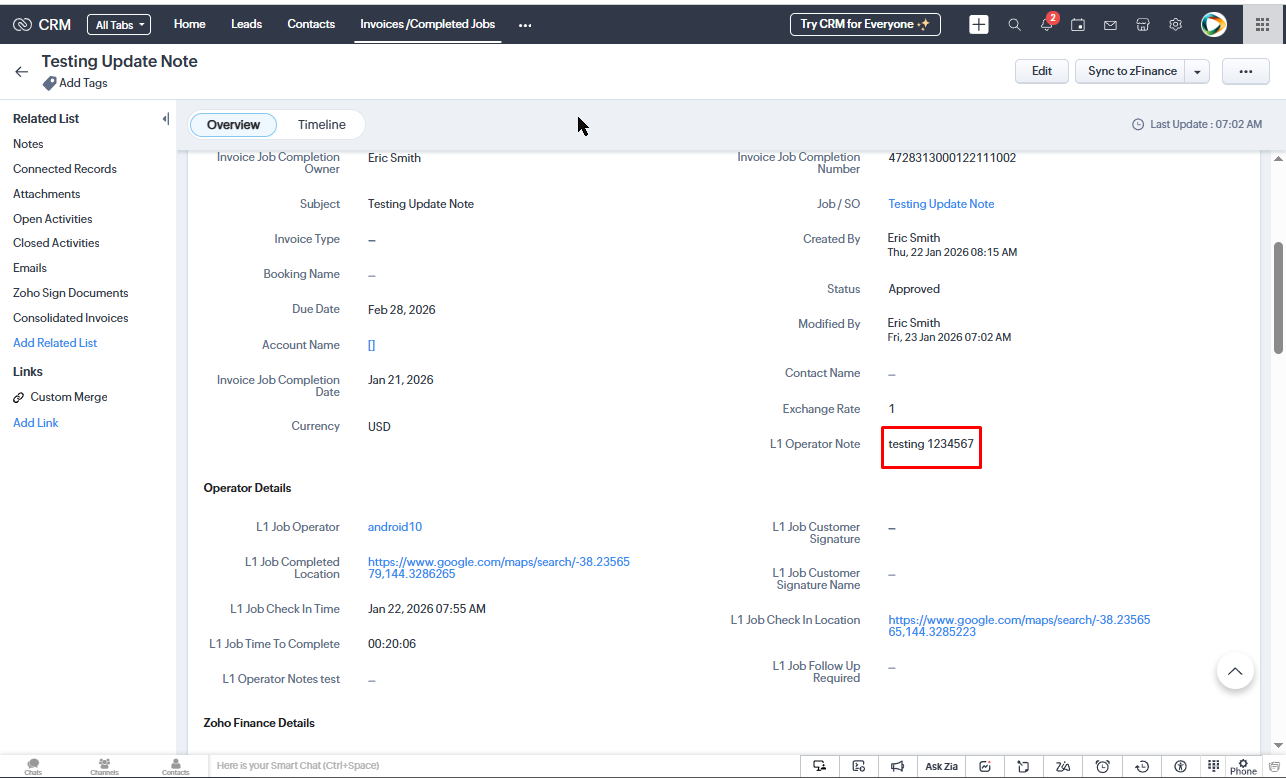Click Add Tags under the record title
This screenshot has width=1286, height=778.
click(76, 83)
